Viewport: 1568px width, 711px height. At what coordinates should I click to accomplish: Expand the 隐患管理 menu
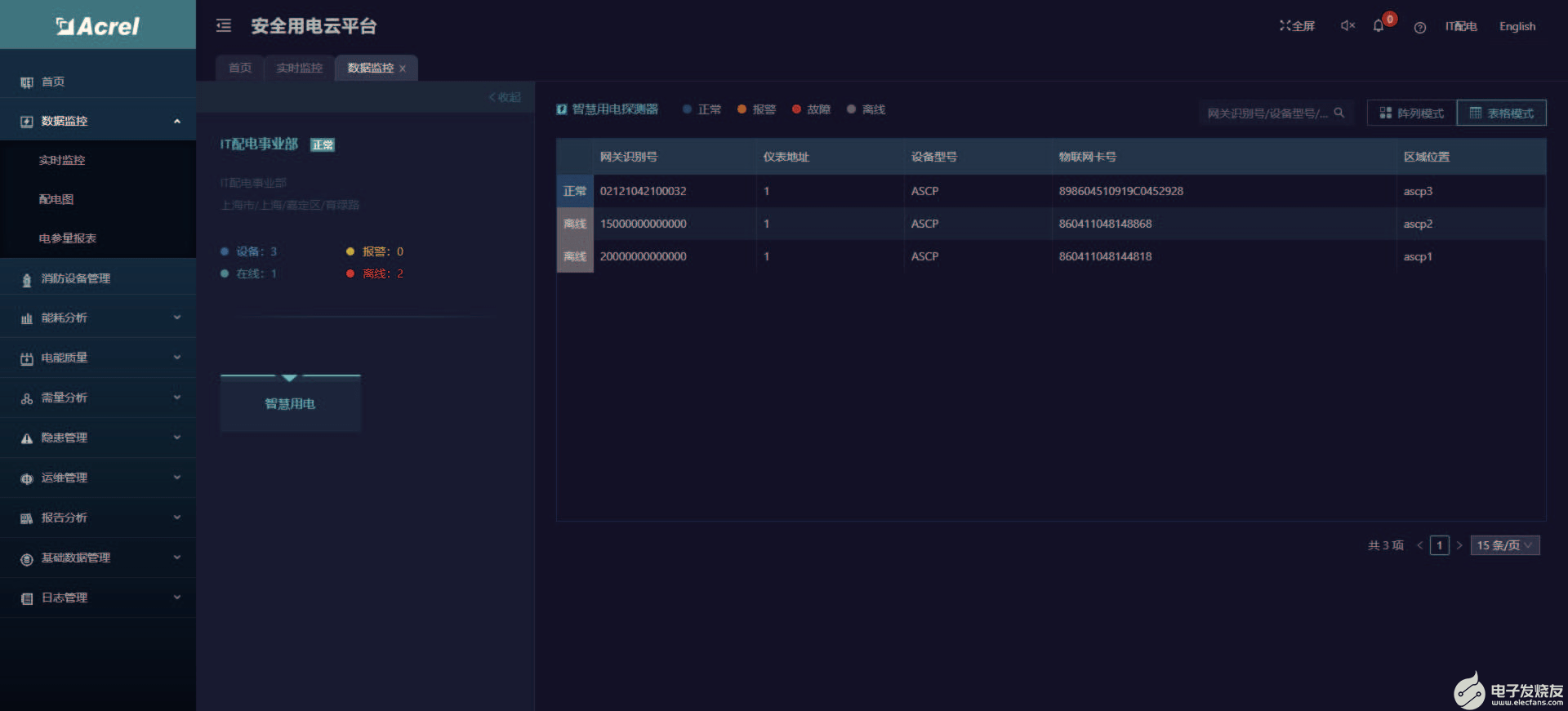[x=177, y=438]
